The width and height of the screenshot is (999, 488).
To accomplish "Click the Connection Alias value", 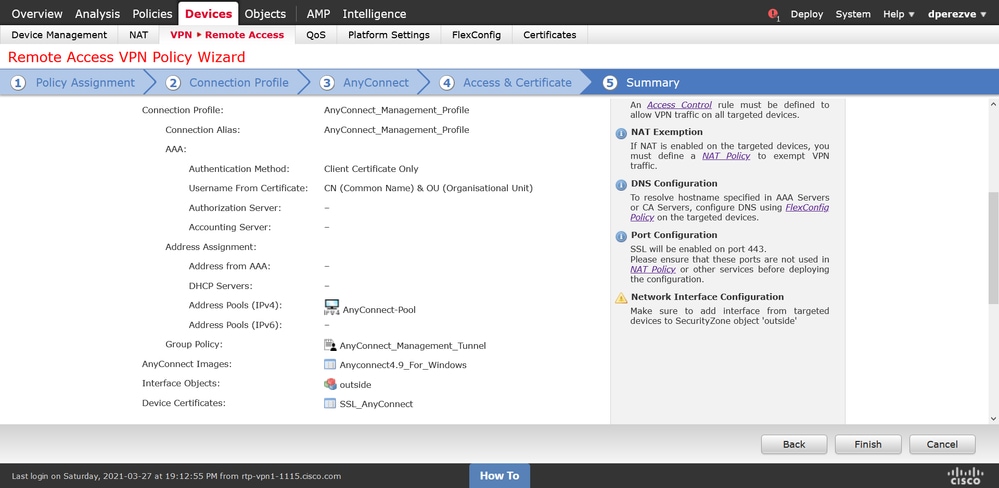I will [396, 130].
